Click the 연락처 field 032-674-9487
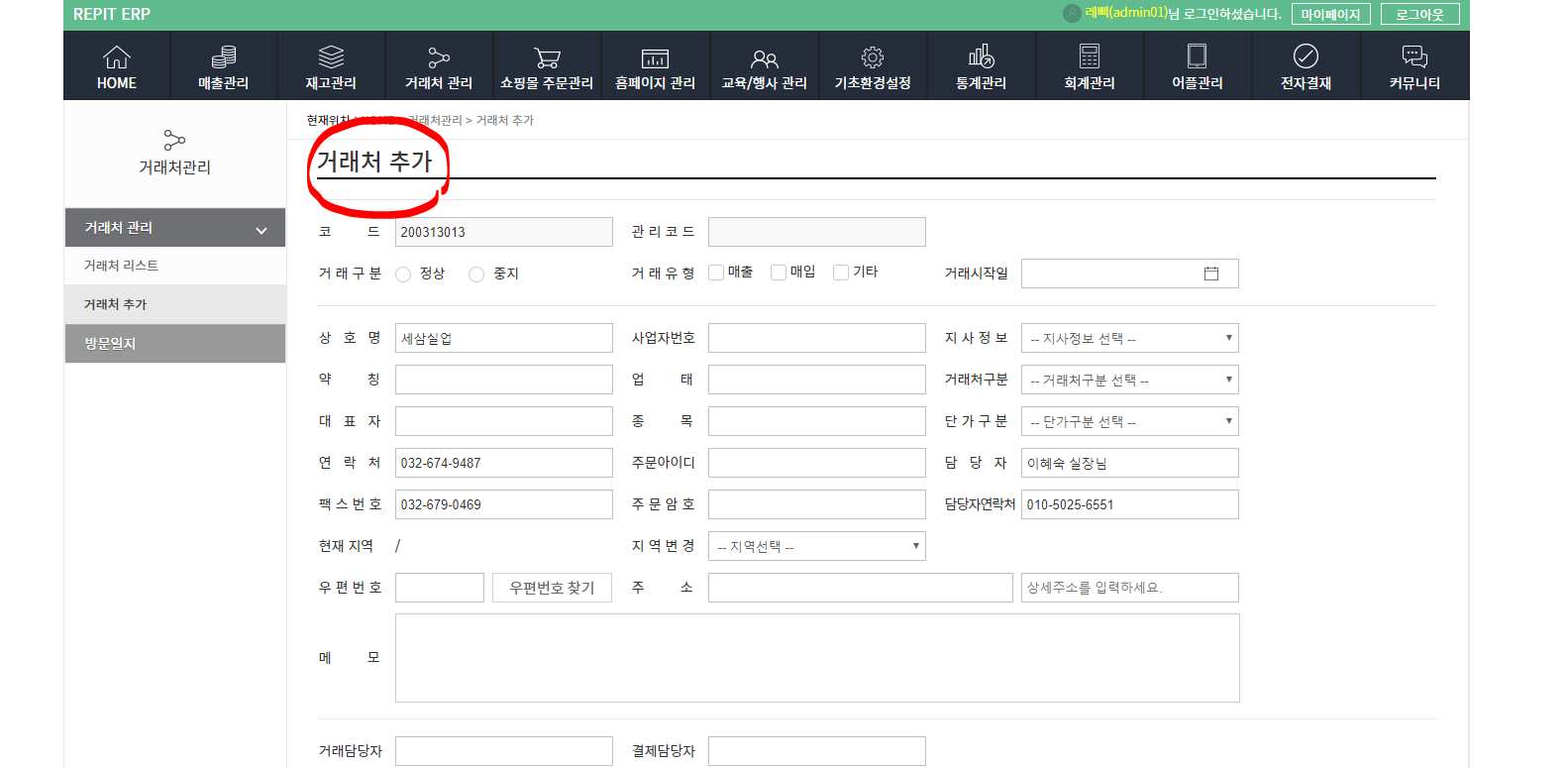1568x768 pixels. (x=504, y=463)
